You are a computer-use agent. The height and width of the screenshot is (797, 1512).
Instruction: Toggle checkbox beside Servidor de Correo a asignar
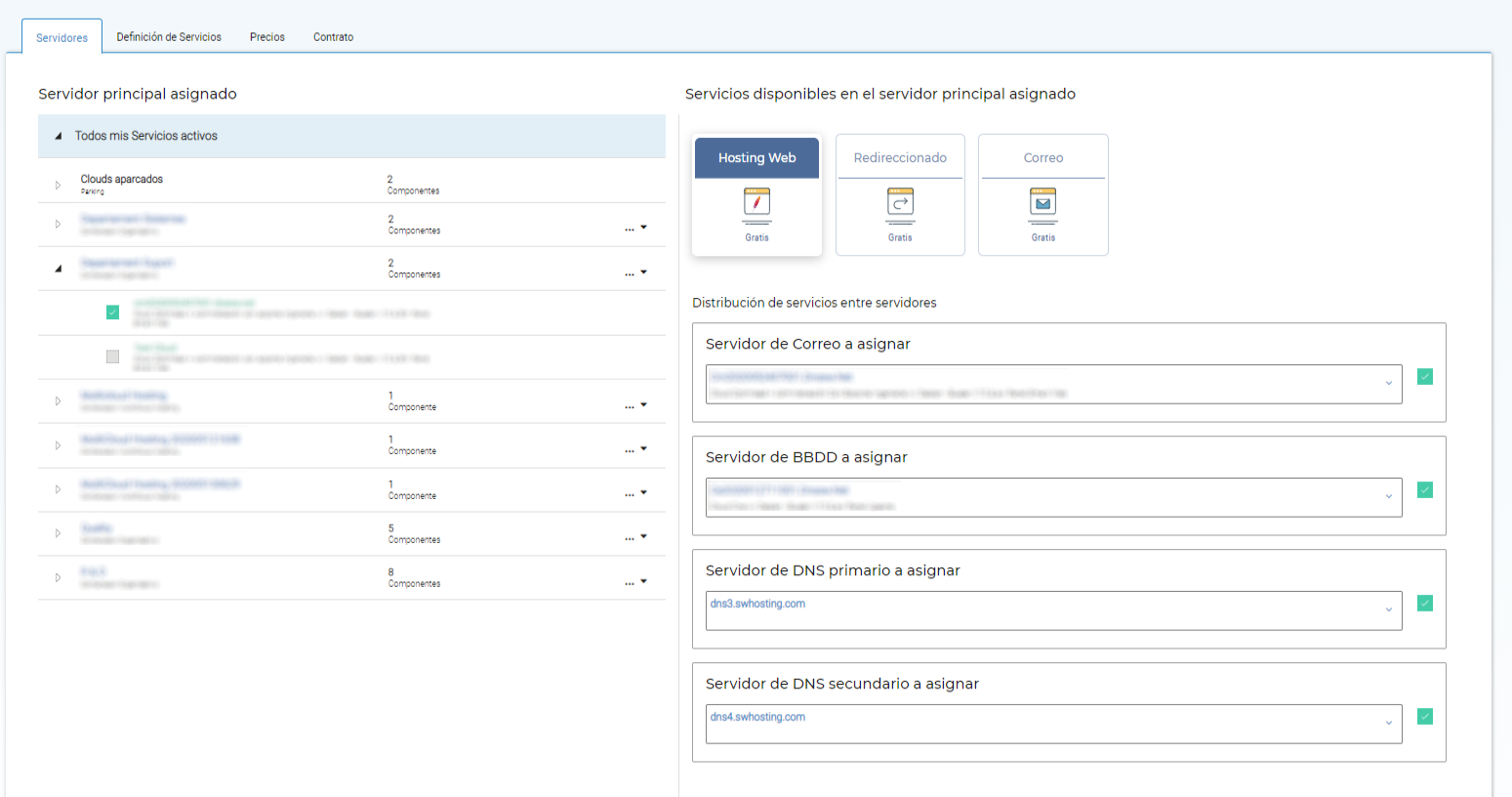[x=1425, y=377]
